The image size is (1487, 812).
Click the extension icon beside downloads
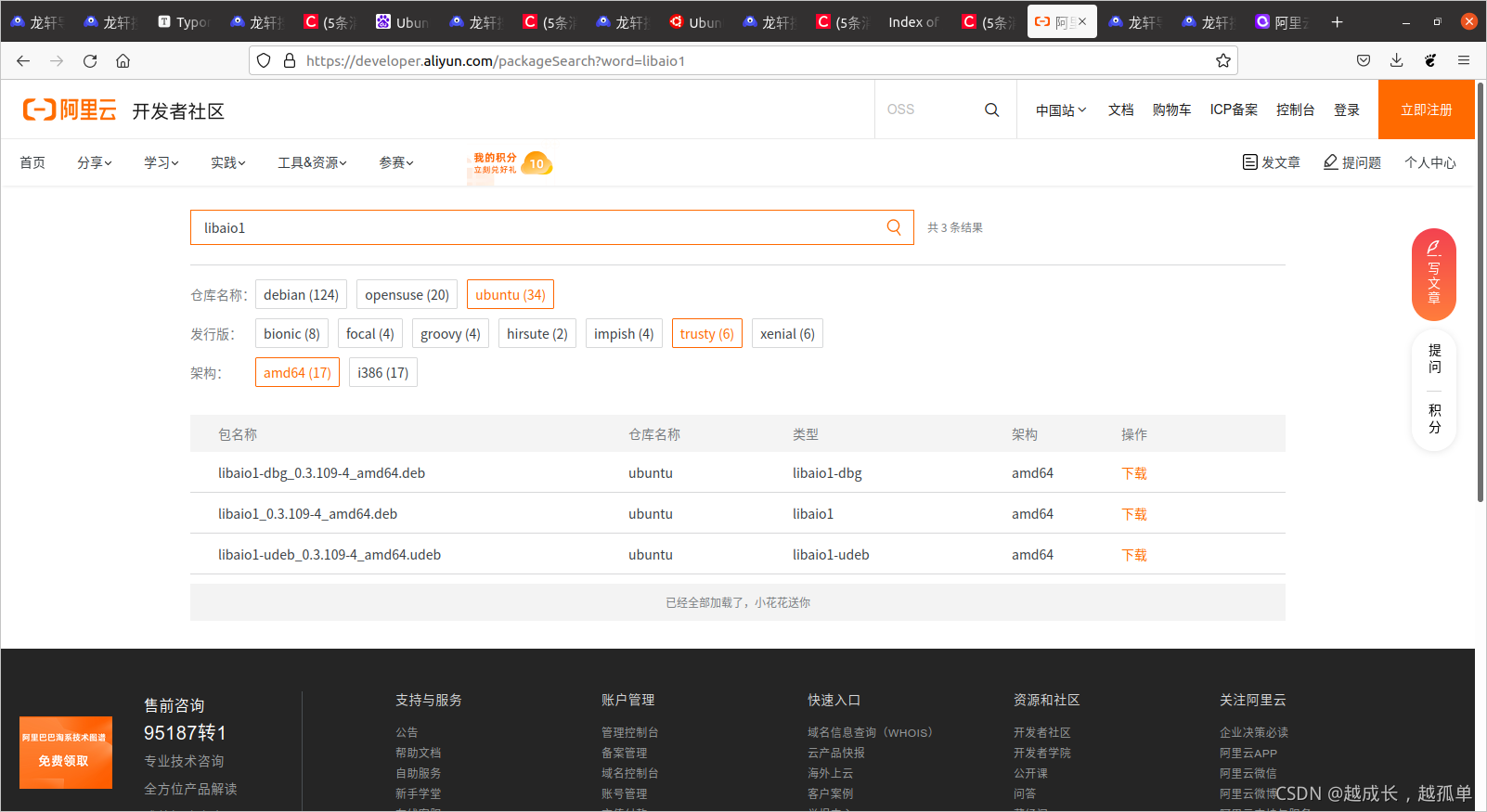[1430, 60]
